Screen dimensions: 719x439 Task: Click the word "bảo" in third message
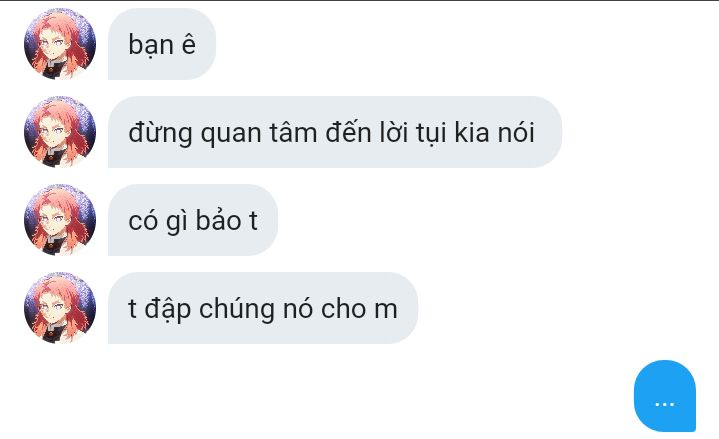[x=218, y=220]
